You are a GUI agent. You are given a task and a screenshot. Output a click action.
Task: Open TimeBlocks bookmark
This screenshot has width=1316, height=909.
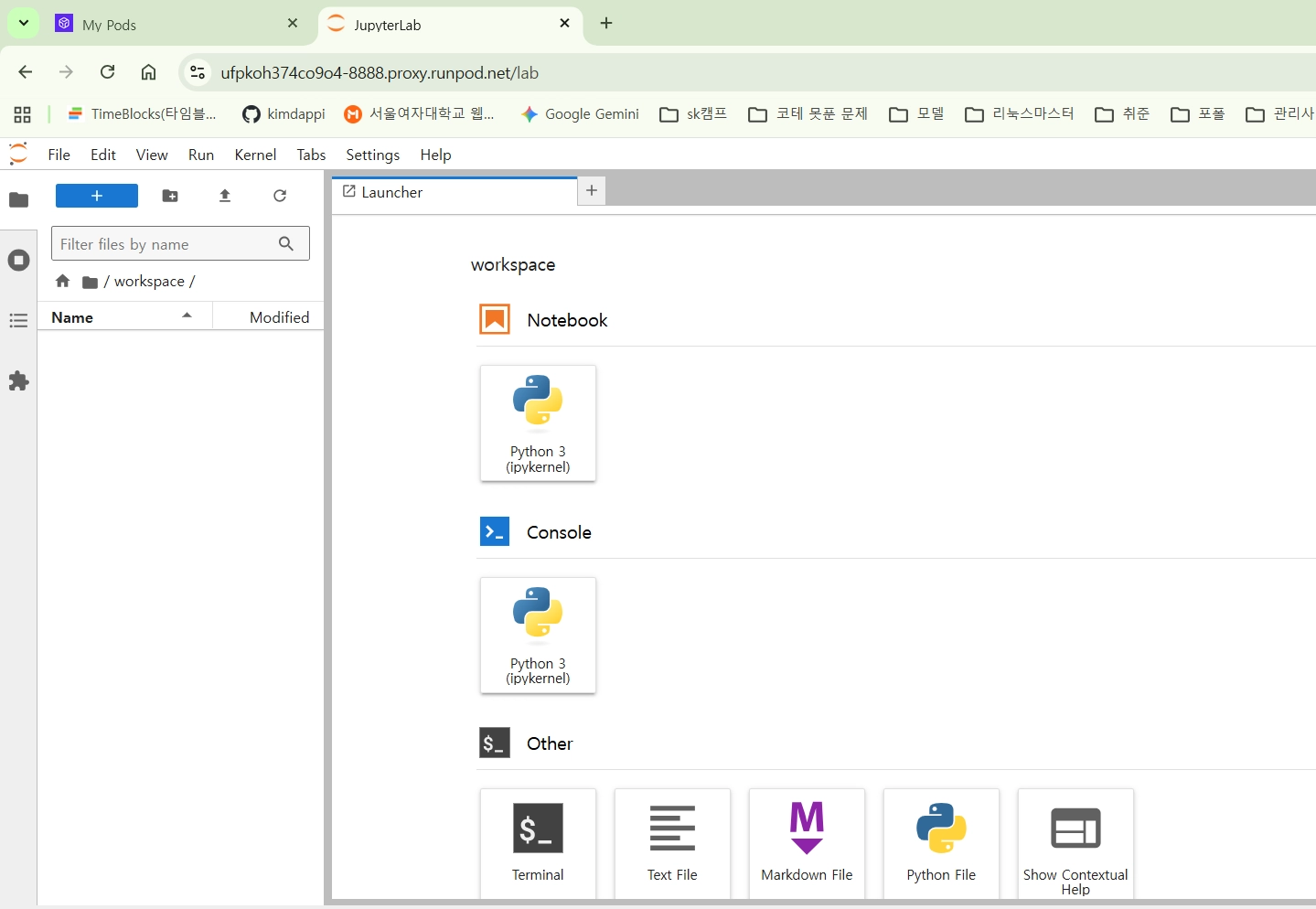point(143,114)
